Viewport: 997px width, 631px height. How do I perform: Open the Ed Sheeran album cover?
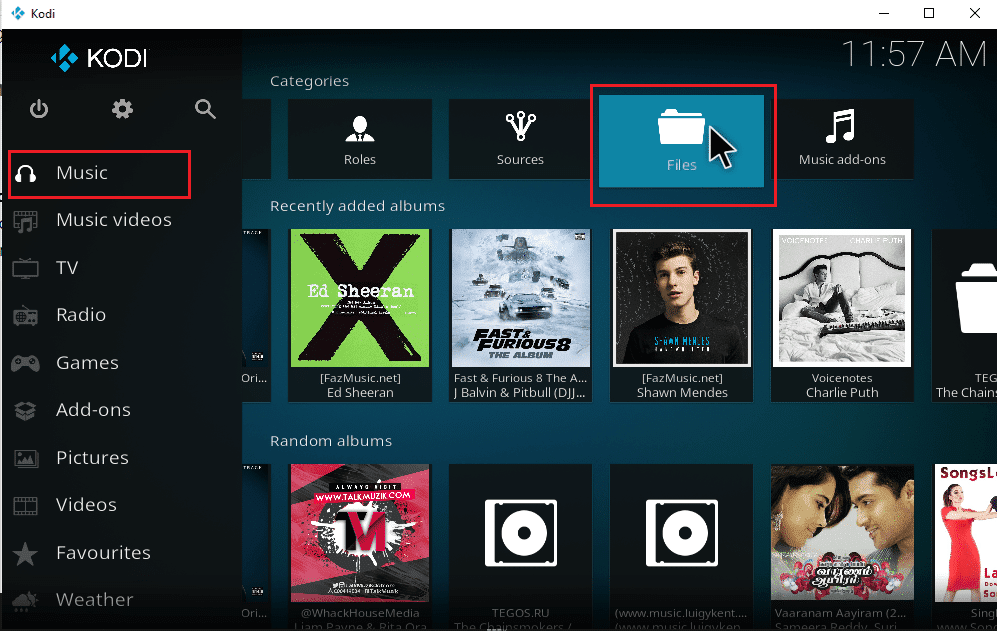[x=360, y=297]
